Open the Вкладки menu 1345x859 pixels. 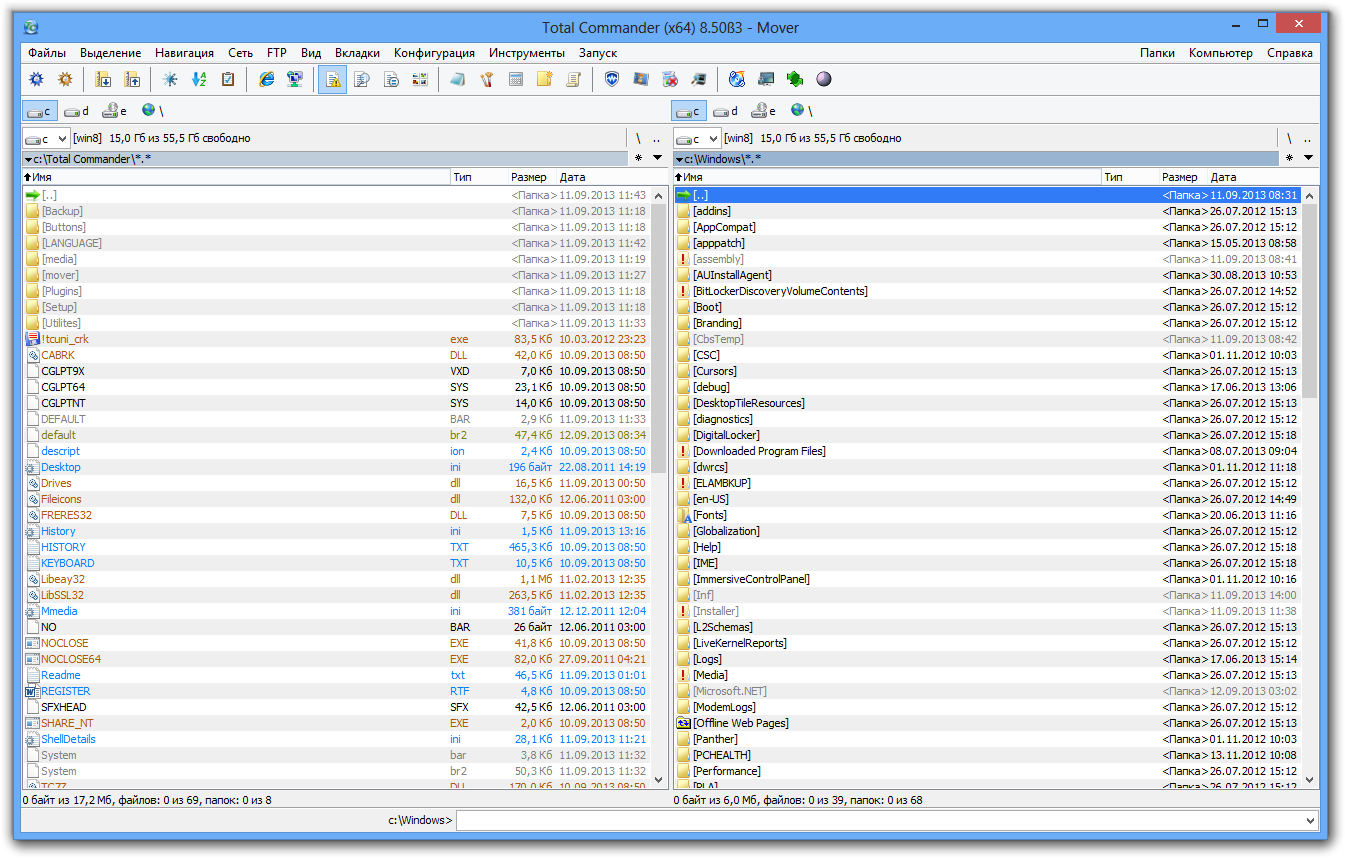tap(357, 53)
